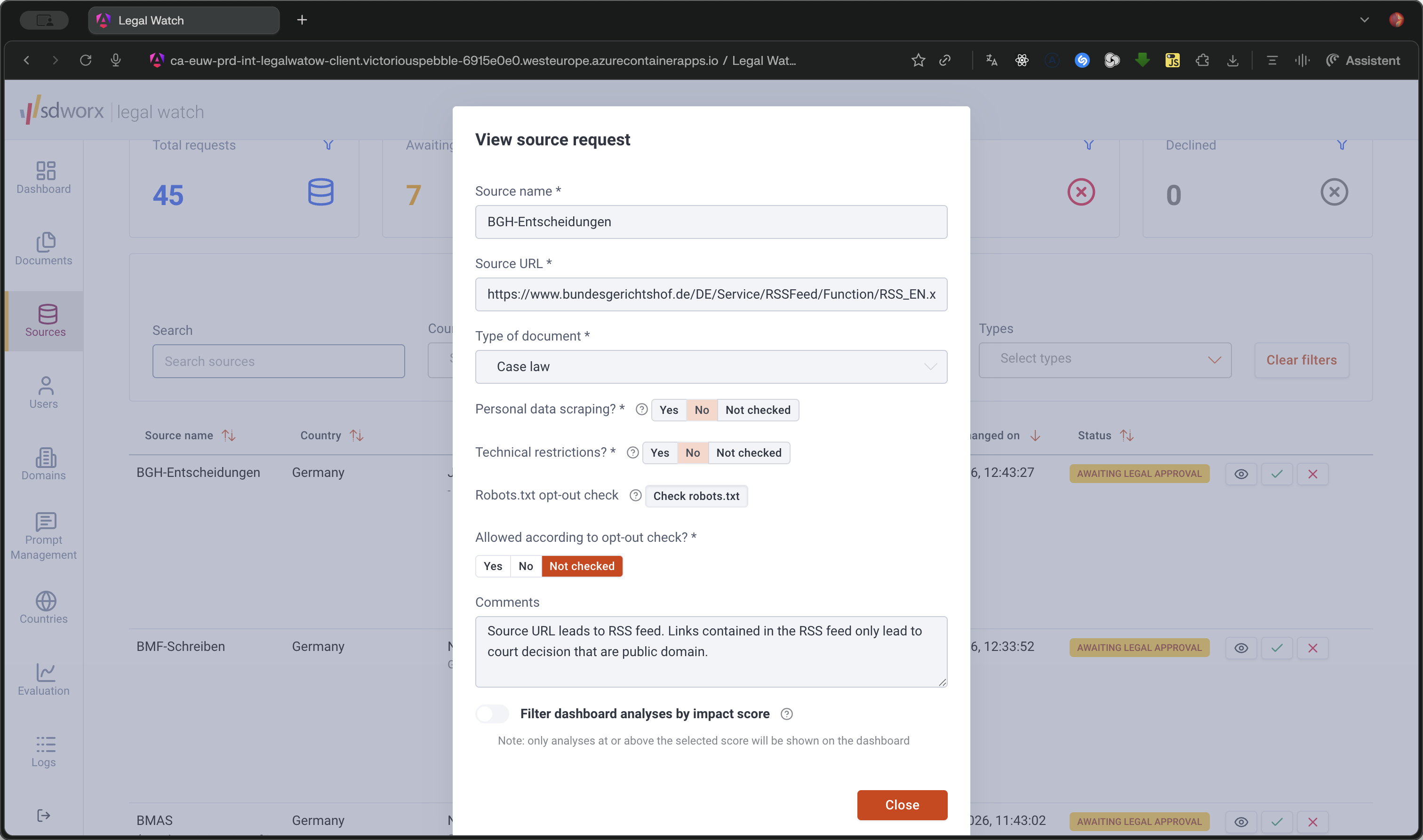Expand the Type of document dropdown
Image resolution: width=1423 pixels, height=840 pixels.
point(711,367)
